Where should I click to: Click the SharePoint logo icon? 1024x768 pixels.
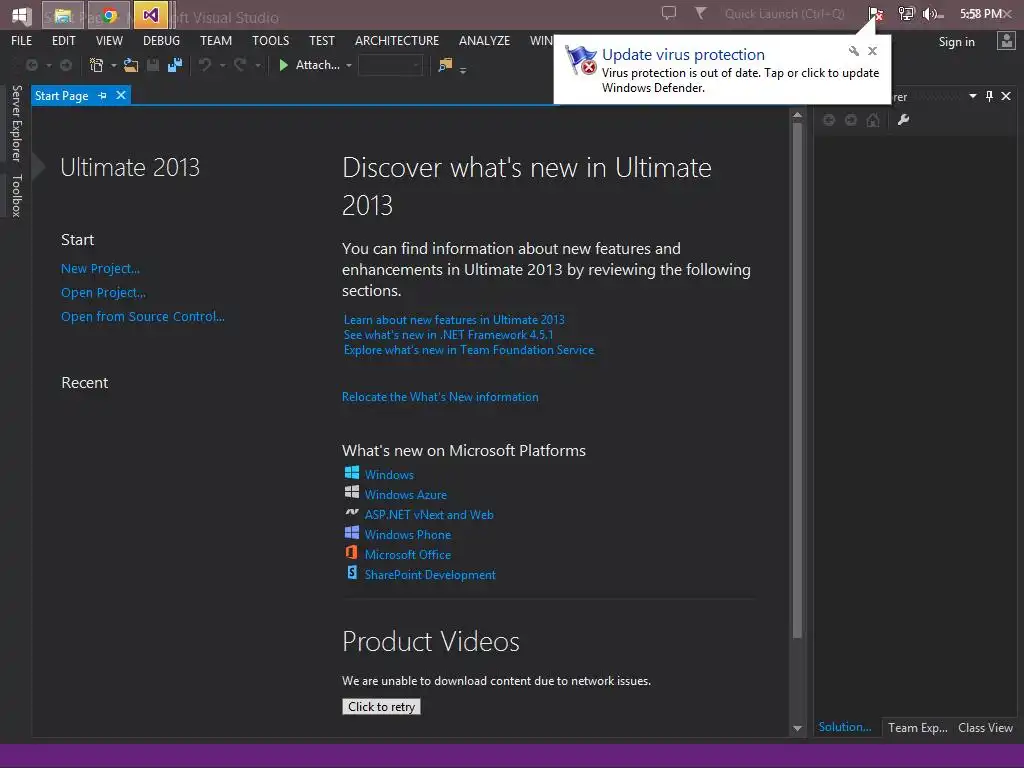pos(352,573)
